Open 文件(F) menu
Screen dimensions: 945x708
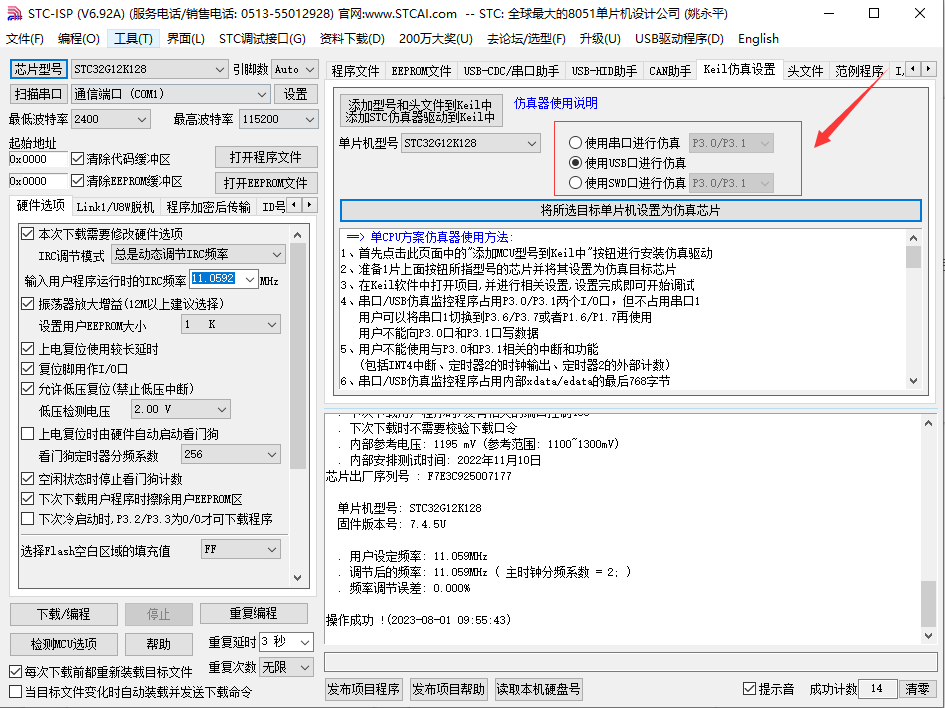pyautogui.click(x=25, y=39)
